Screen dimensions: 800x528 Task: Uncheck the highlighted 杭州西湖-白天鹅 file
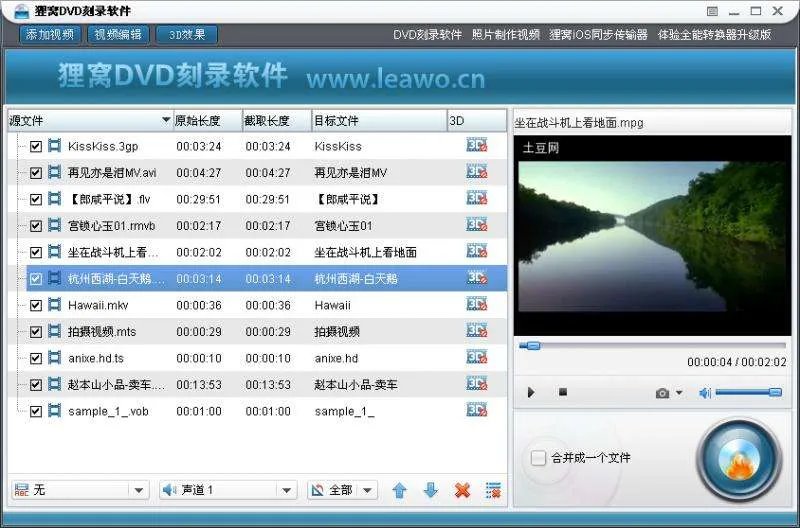coord(35,279)
